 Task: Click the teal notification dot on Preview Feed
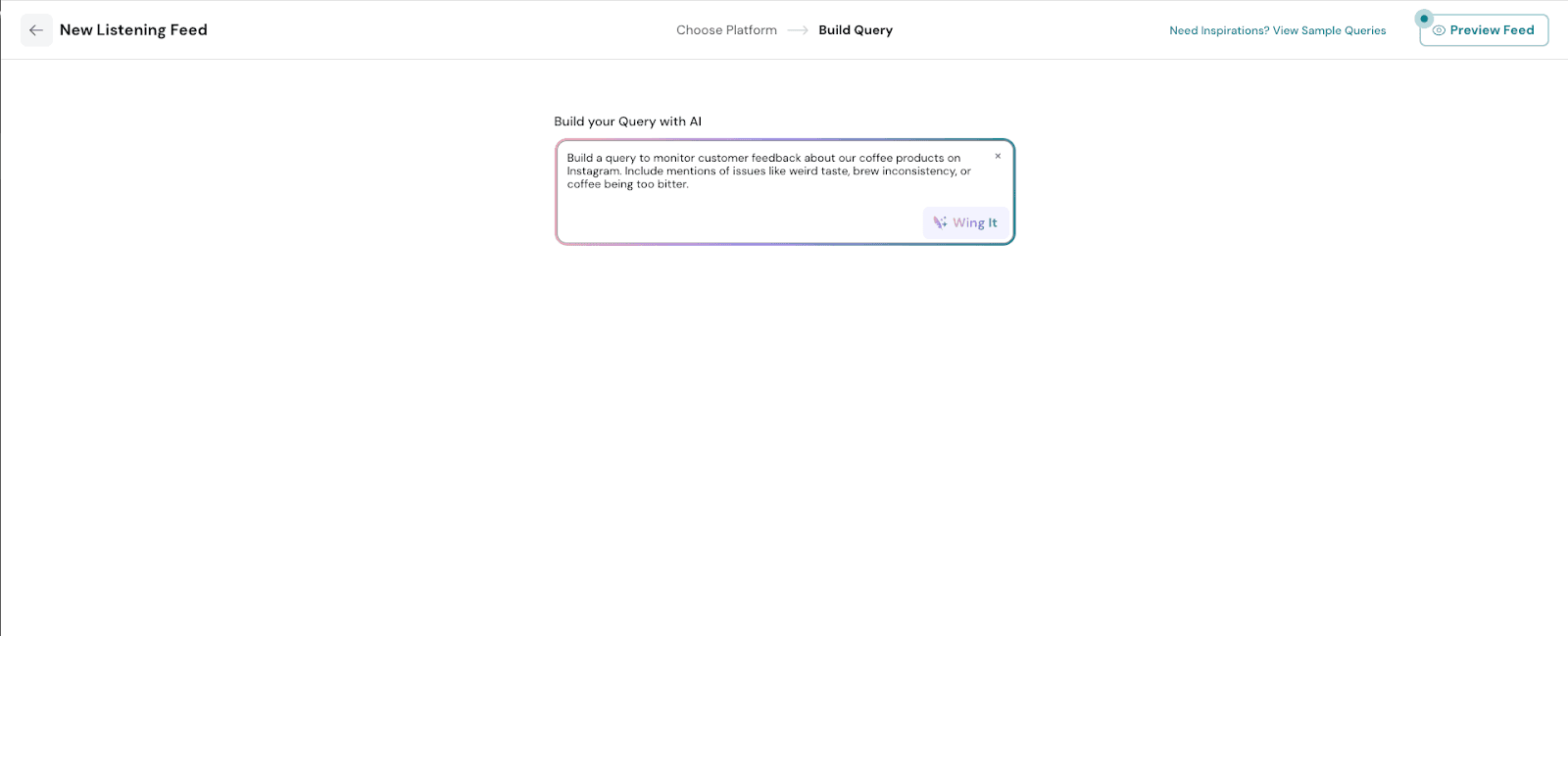(x=1424, y=19)
